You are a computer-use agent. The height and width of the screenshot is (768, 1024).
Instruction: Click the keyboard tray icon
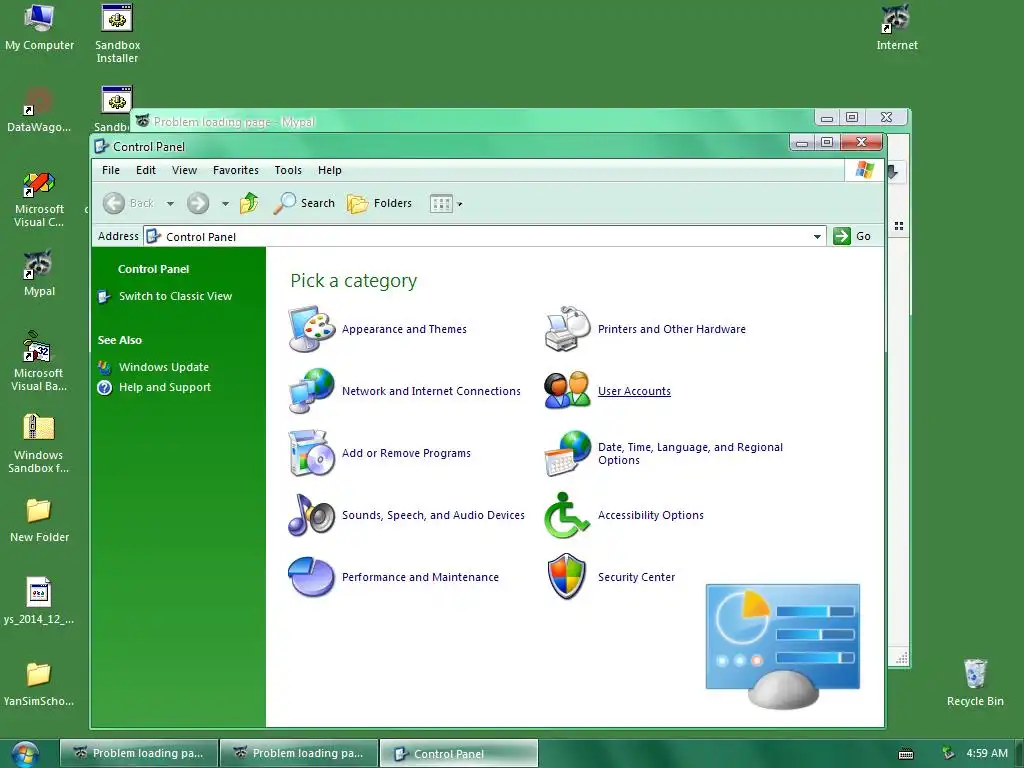(x=906, y=754)
